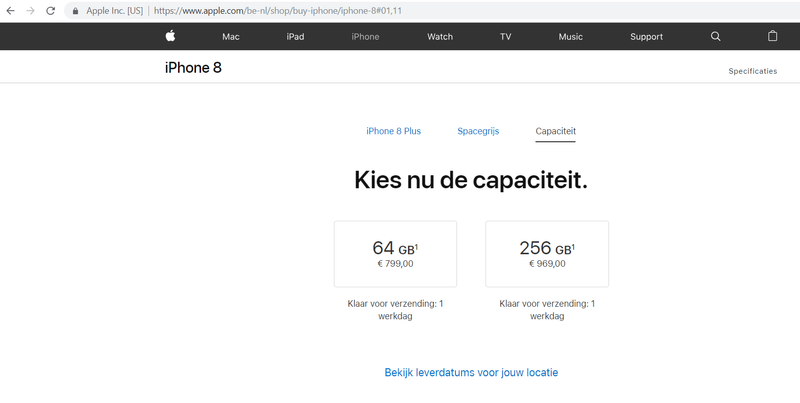Open the Support menu item
This screenshot has height=403, width=800.
click(646, 37)
